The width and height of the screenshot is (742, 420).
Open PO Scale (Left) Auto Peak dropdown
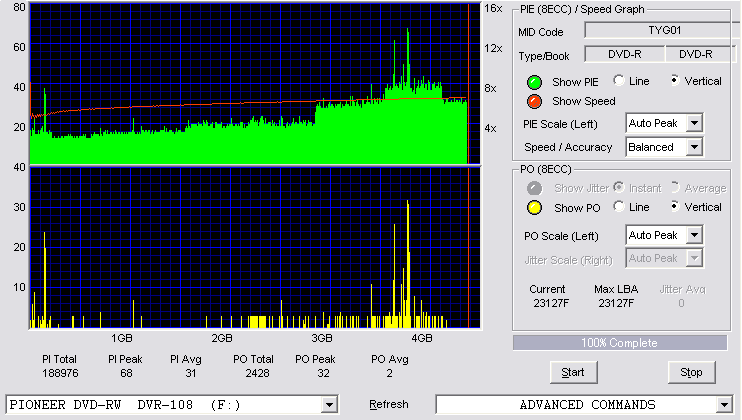click(x=694, y=235)
